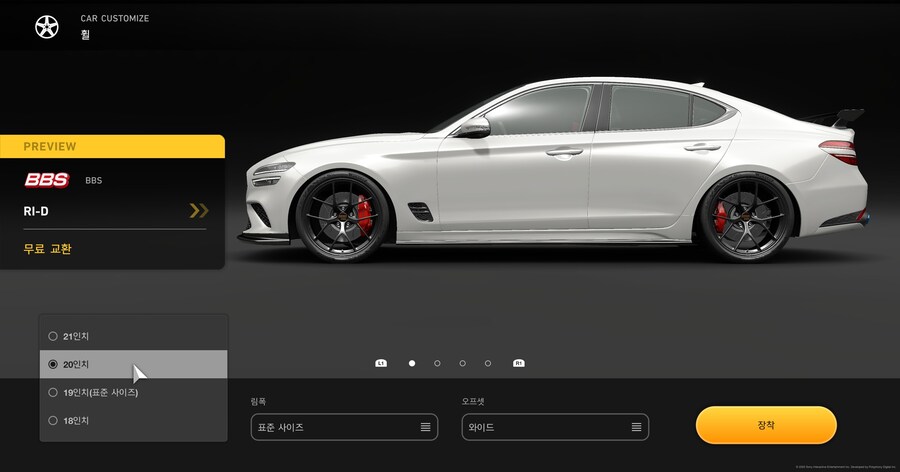Choose the 18인치 wheel size
Viewport: 900px width, 472px height.
pos(53,421)
